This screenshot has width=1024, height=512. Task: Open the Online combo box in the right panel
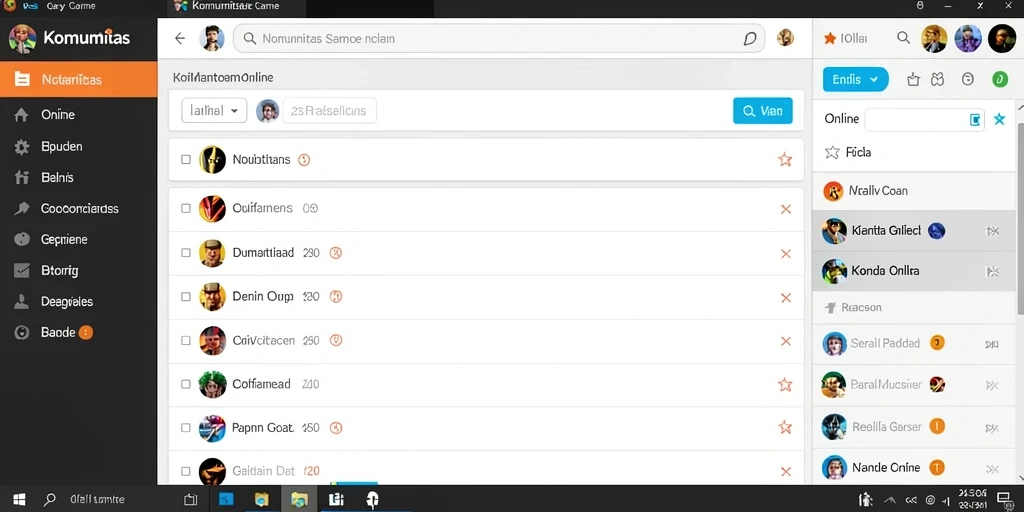pos(925,120)
